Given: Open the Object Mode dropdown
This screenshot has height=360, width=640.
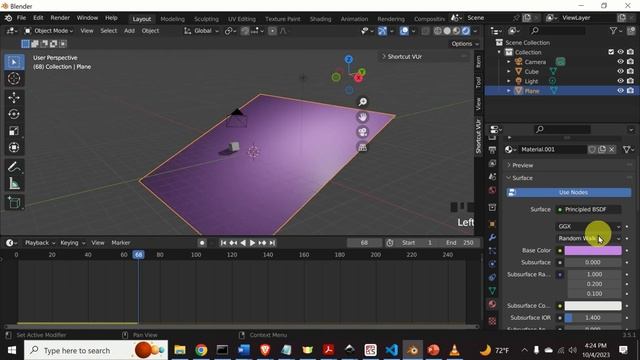Looking at the screenshot, I should pyautogui.click(x=49, y=31).
